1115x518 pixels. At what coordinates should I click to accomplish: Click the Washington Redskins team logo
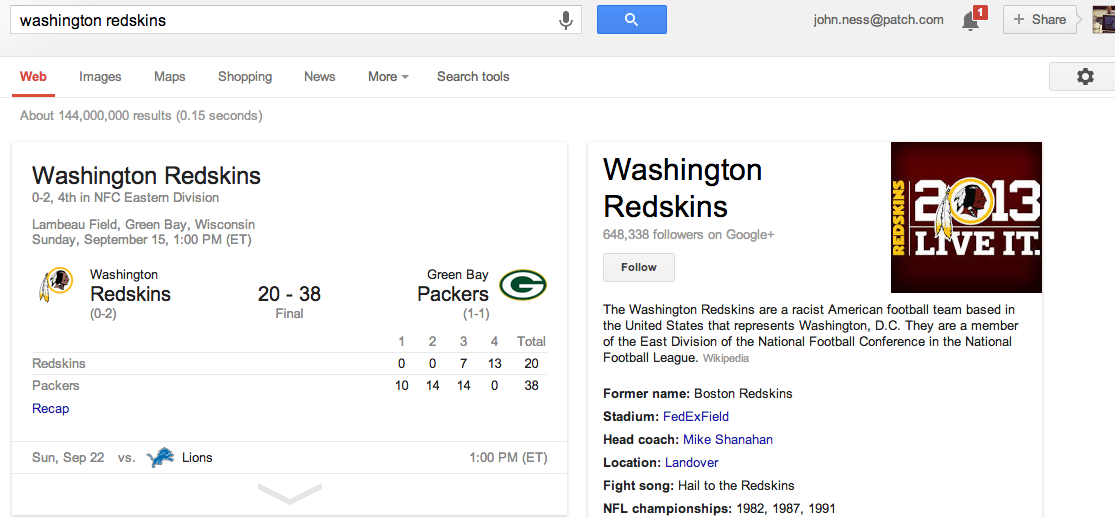(55, 284)
